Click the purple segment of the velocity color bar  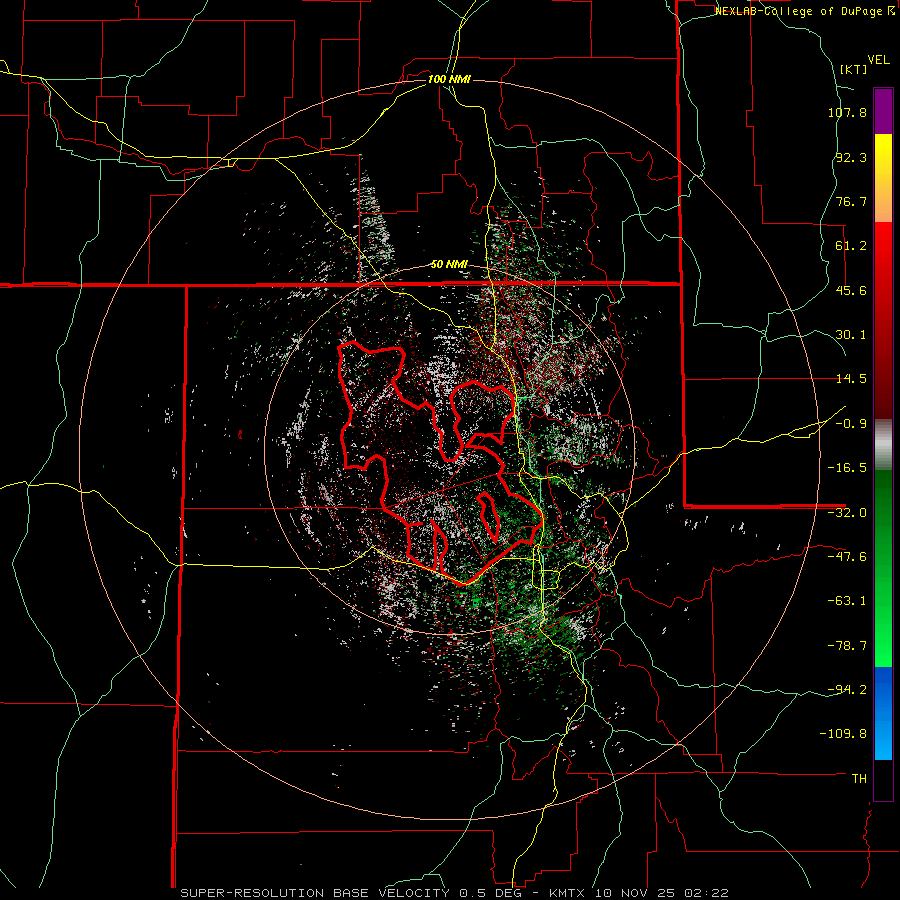point(883,111)
